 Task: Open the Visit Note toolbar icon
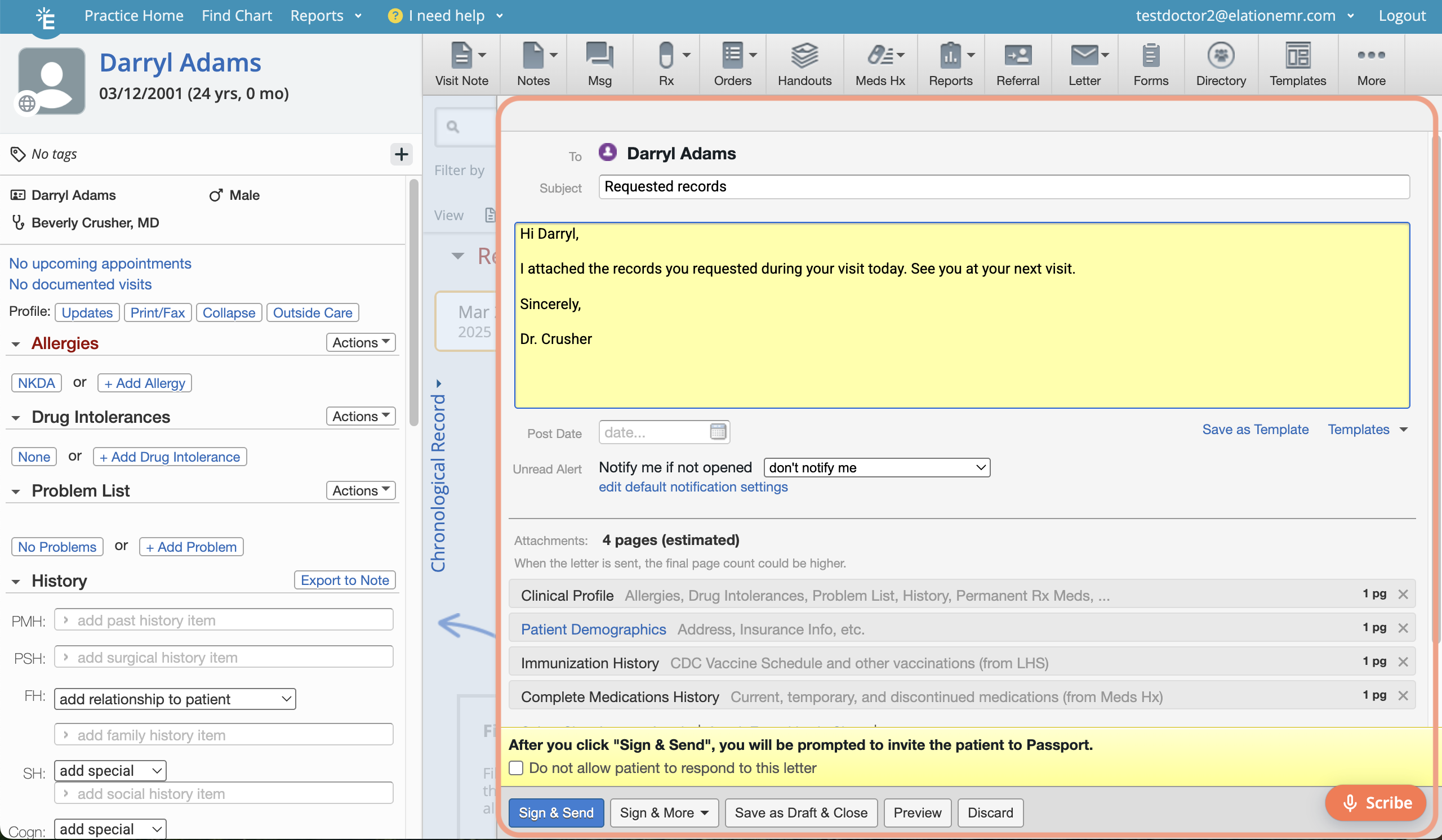coord(461,64)
